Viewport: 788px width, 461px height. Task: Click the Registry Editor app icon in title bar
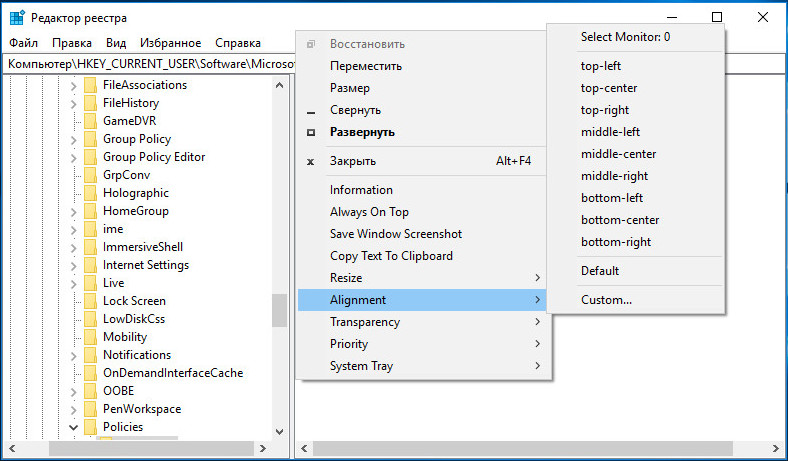point(17,18)
